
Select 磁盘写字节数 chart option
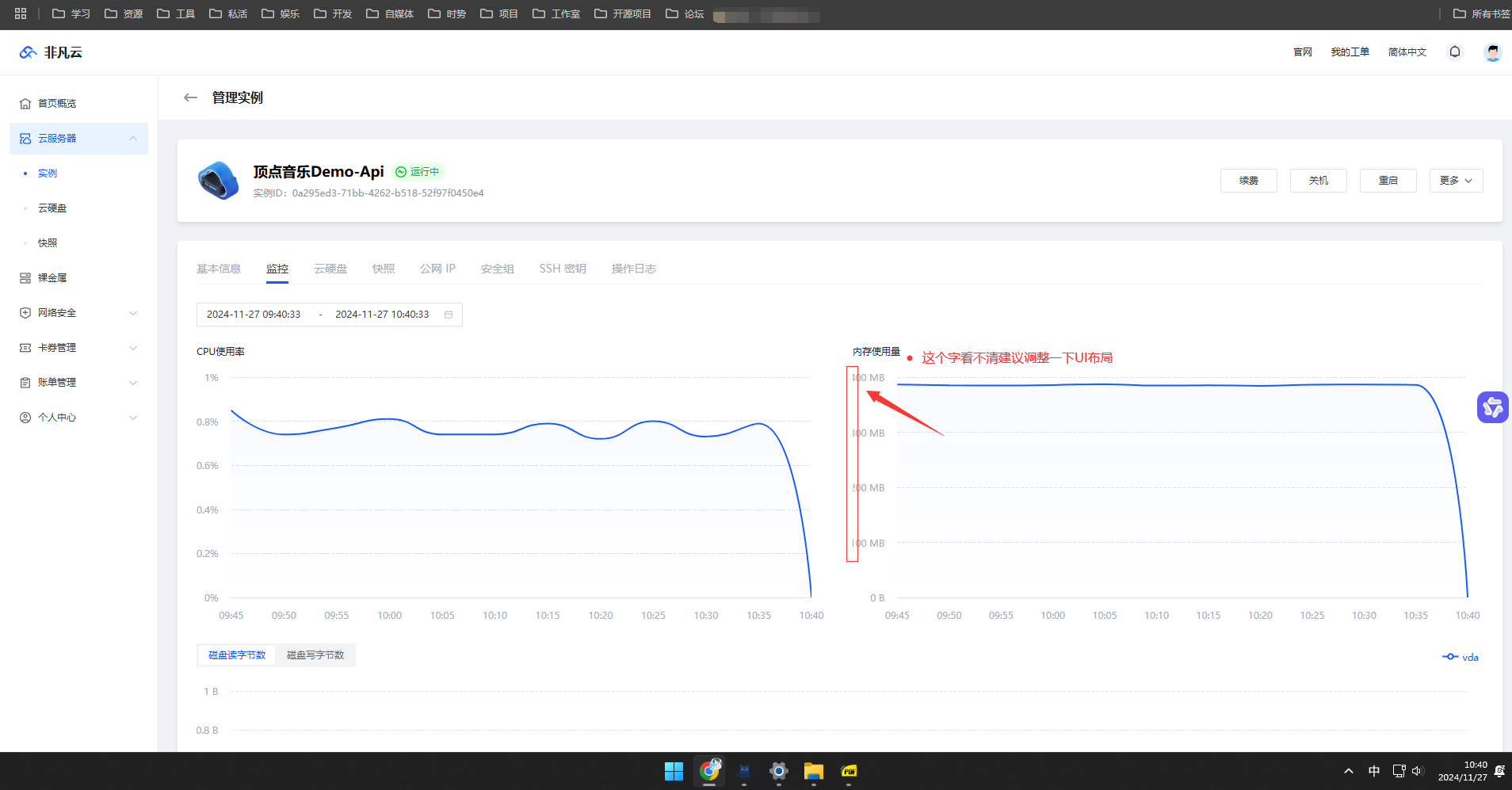point(315,655)
